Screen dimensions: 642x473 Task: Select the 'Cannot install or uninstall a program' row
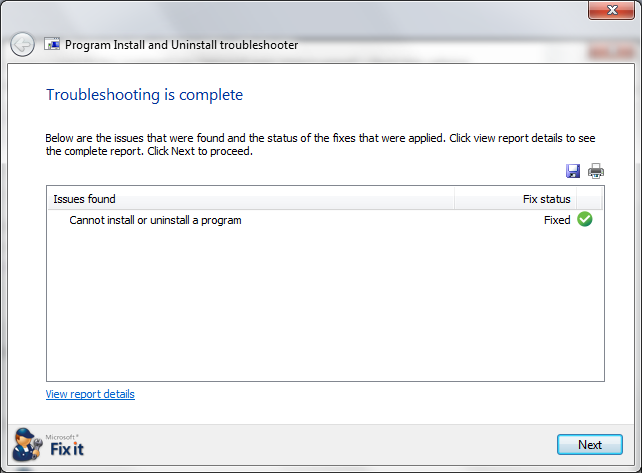click(x=325, y=220)
